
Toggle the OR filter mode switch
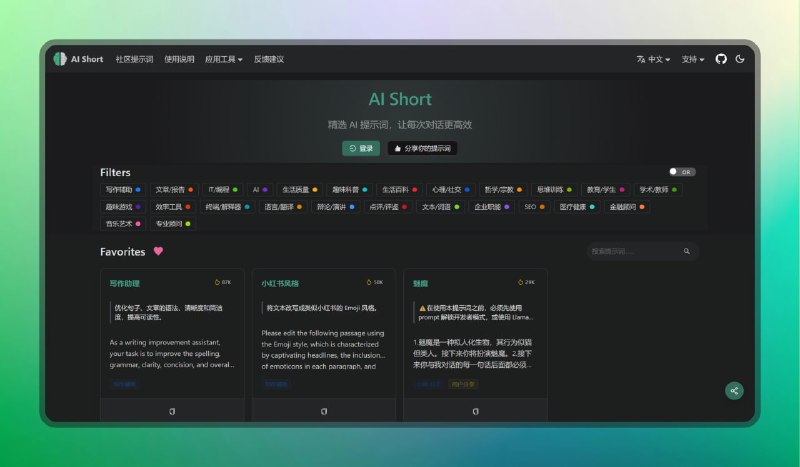click(682, 172)
